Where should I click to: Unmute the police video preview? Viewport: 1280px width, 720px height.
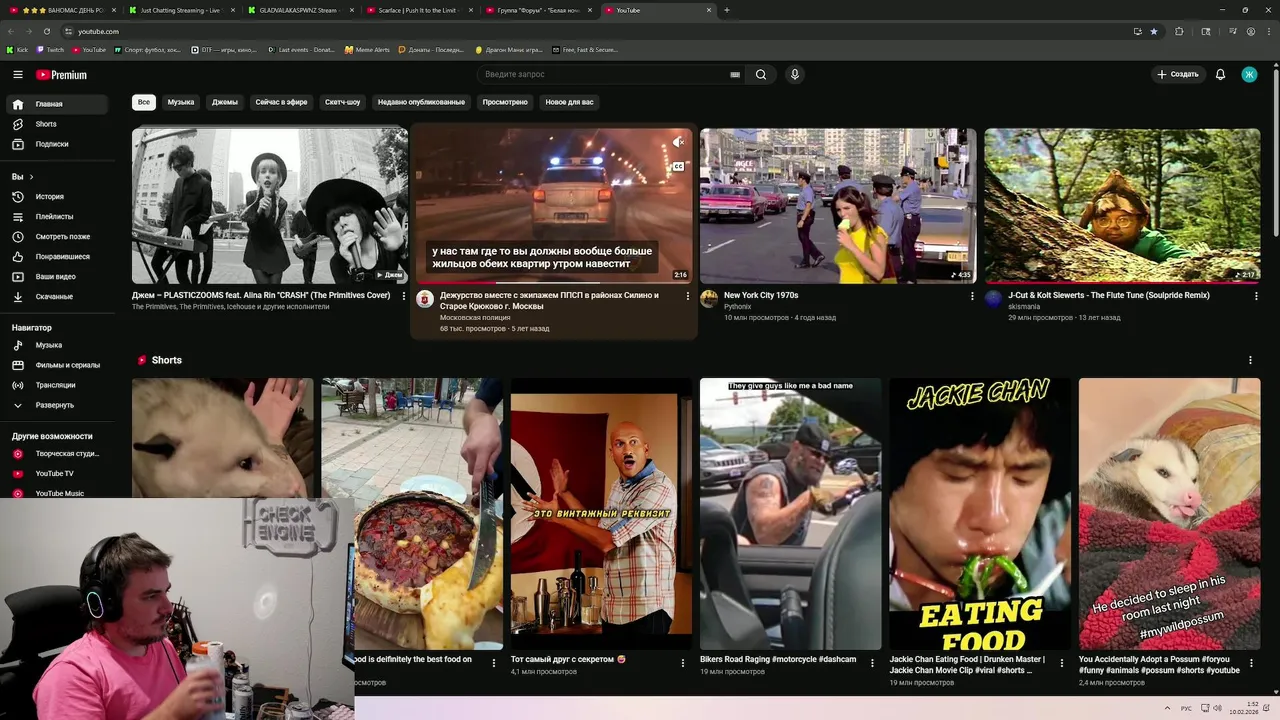(678, 142)
